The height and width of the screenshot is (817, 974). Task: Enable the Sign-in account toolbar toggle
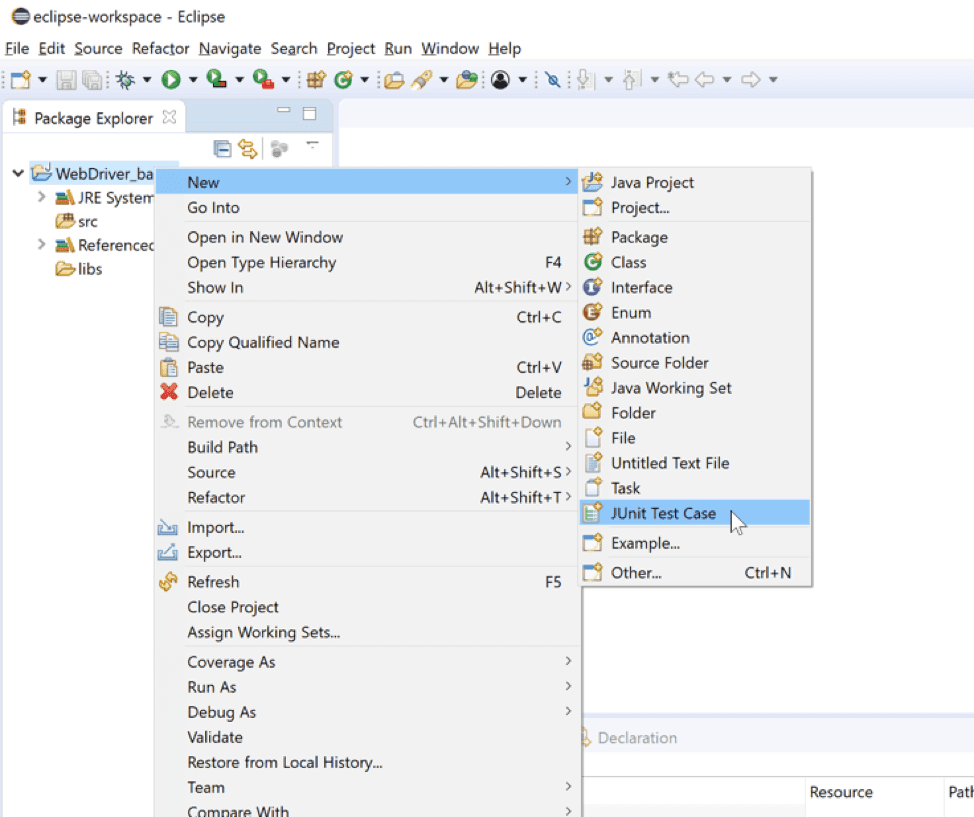(500, 79)
